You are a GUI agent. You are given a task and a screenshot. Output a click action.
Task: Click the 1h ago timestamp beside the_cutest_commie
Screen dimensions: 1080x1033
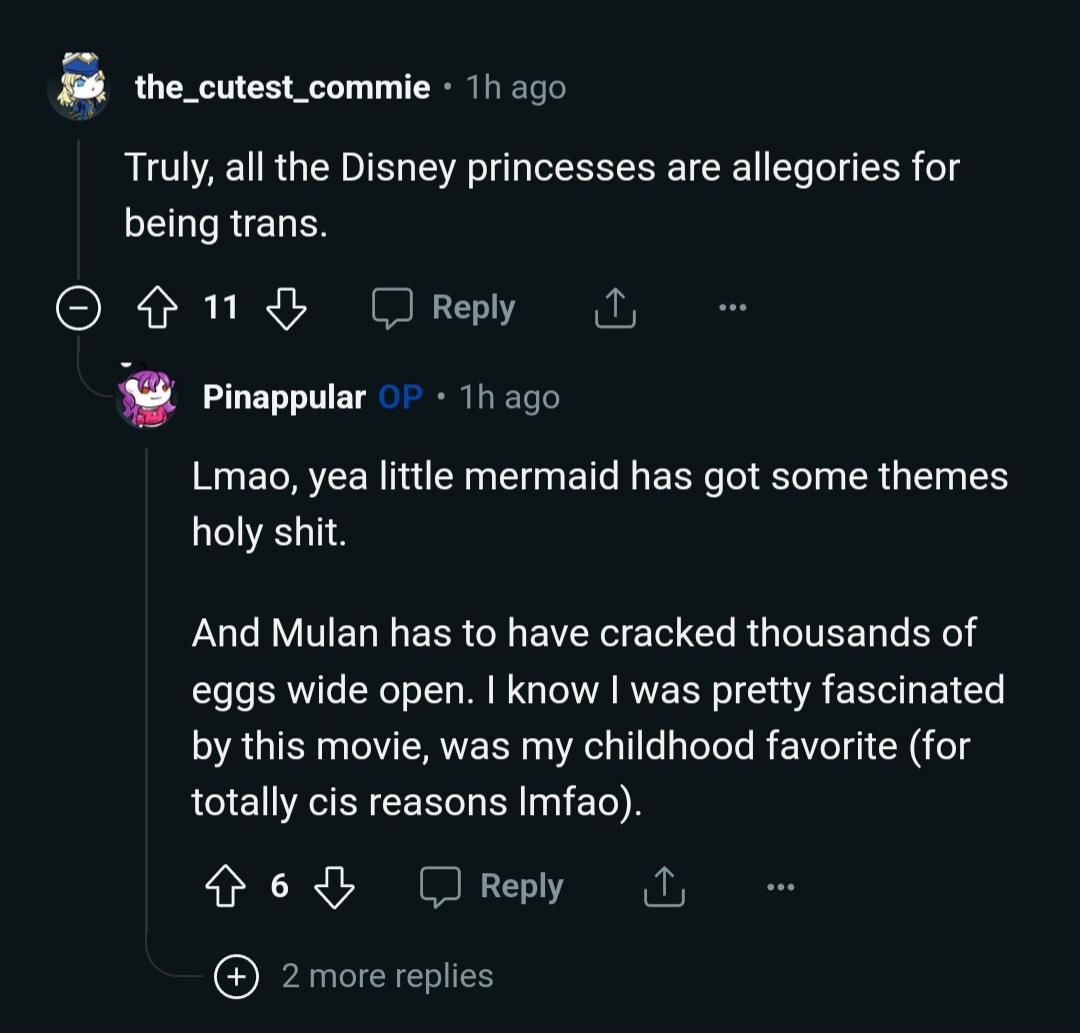(x=516, y=88)
